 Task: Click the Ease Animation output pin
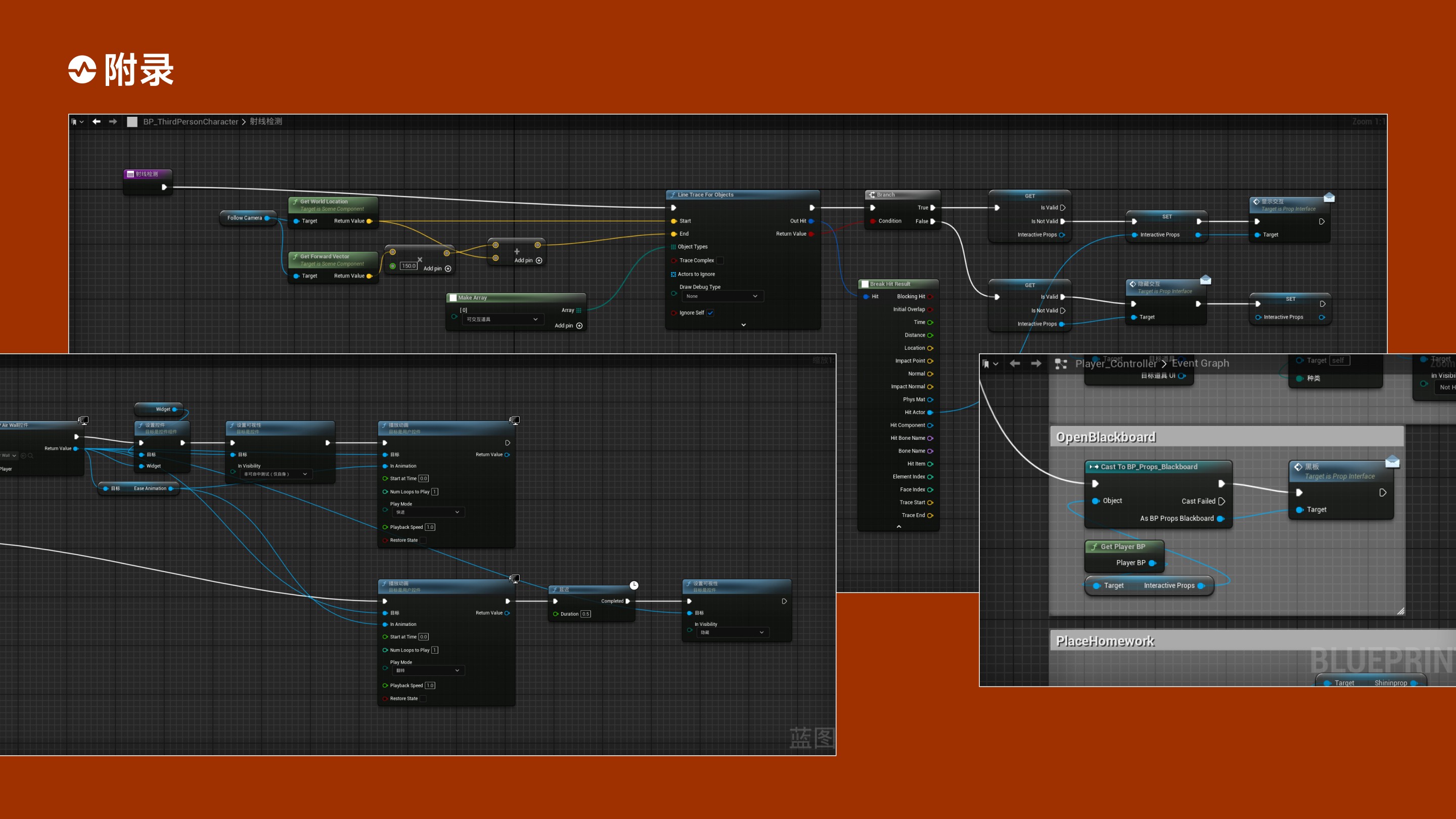tap(171, 488)
